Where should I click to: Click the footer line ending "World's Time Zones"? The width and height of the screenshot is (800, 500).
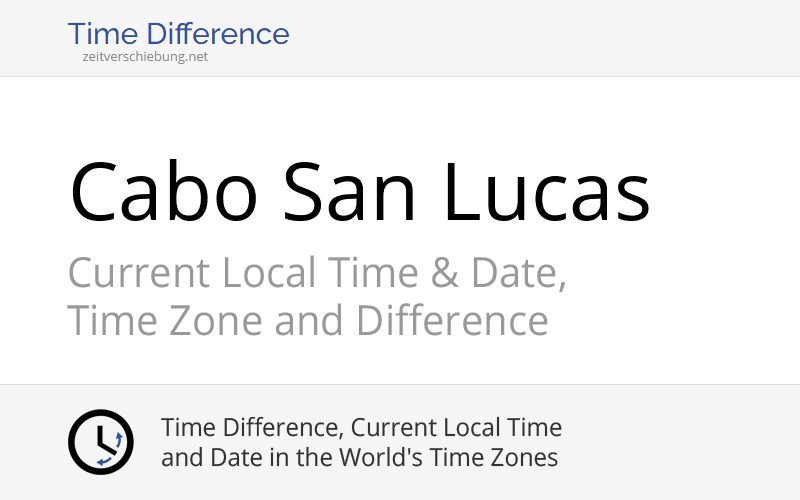(359, 458)
